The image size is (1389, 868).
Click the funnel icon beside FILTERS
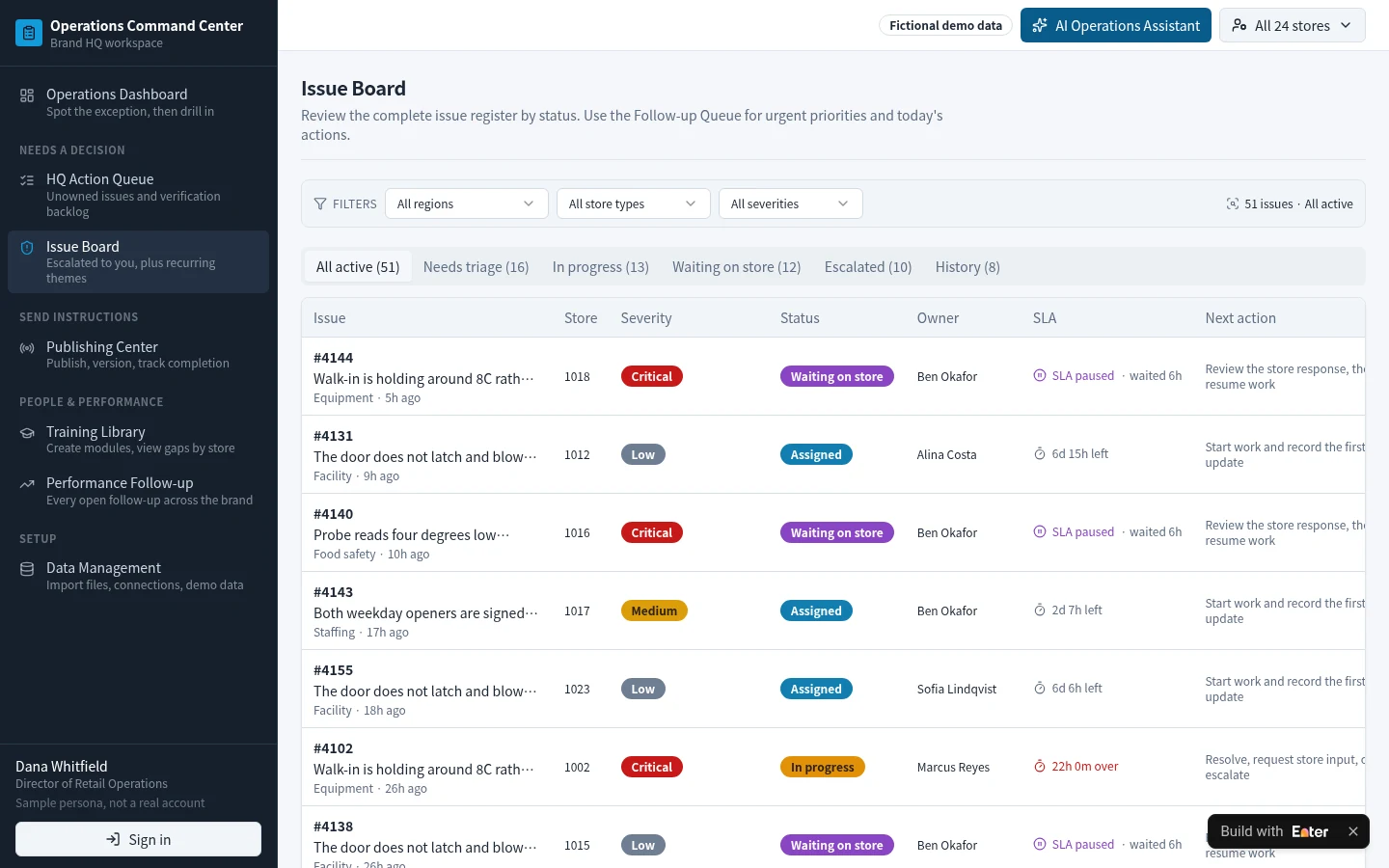[320, 203]
